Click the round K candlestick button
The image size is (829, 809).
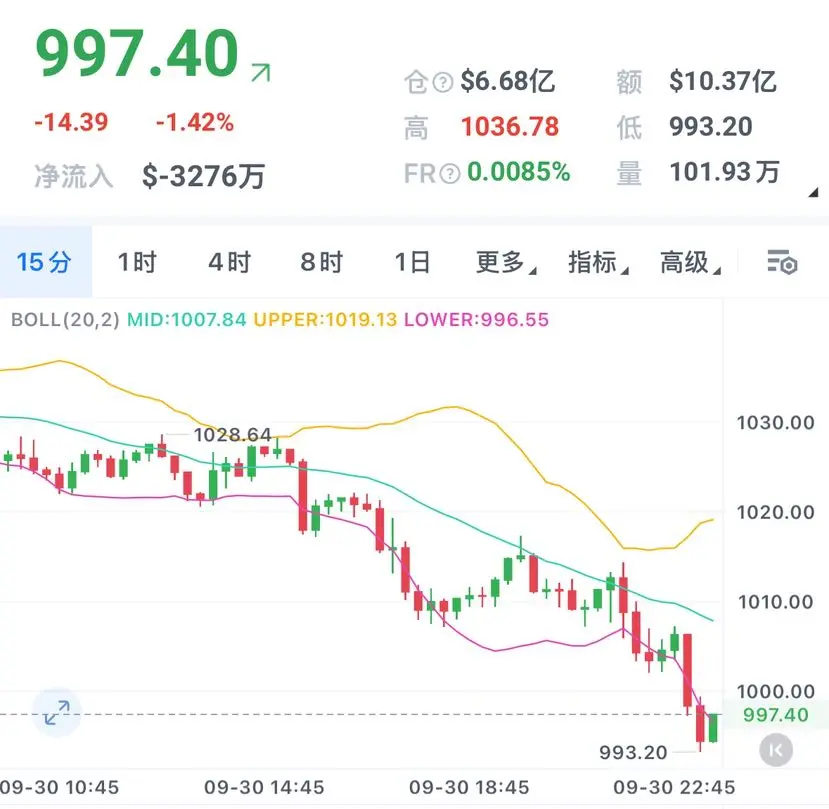tap(776, 750)
